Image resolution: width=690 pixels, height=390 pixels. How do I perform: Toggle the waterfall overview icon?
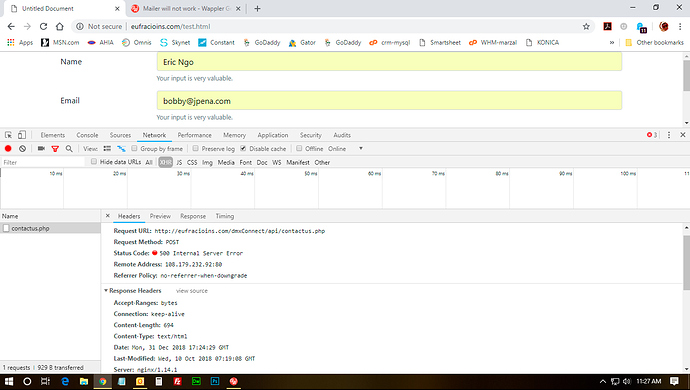tap(121, 149)
